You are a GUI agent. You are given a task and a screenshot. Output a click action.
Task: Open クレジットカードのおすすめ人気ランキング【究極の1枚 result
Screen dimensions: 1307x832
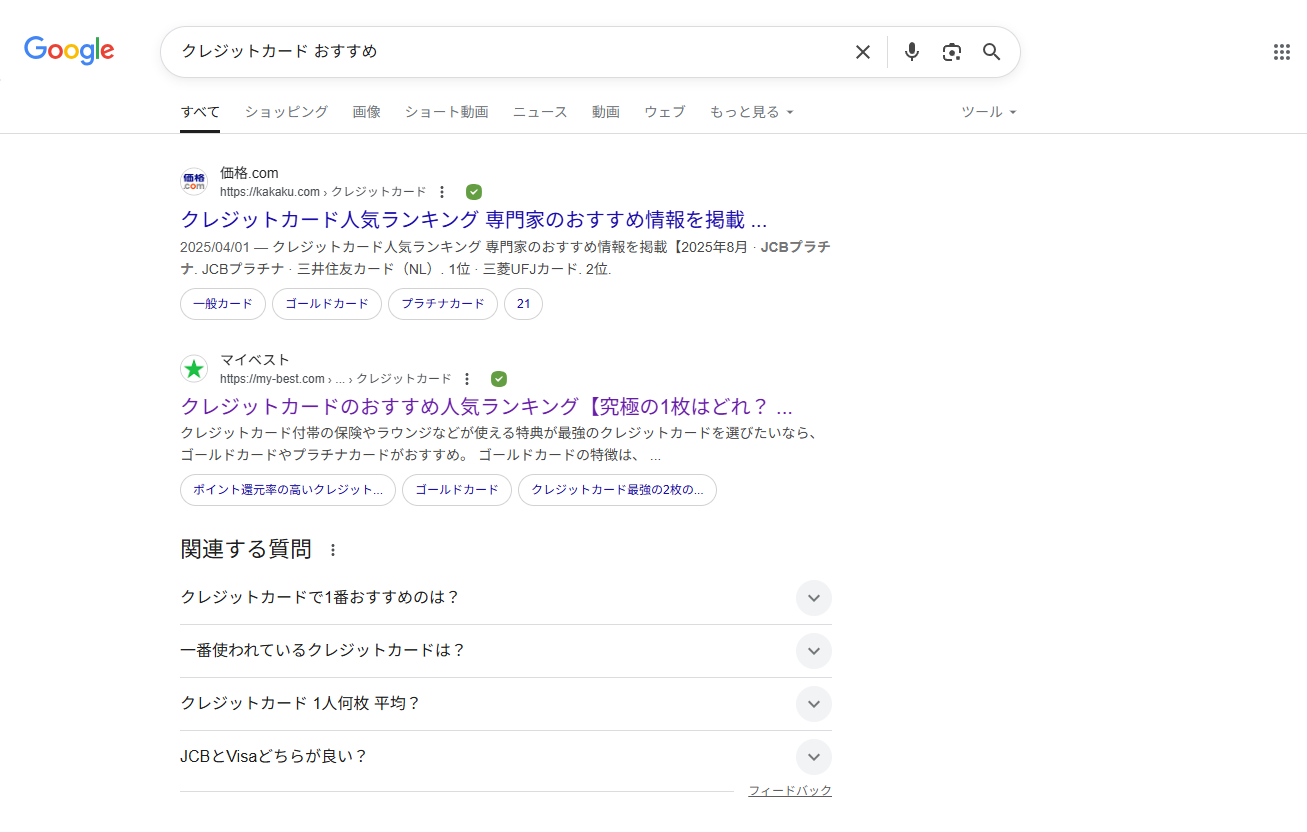click(x=487, y=407)
